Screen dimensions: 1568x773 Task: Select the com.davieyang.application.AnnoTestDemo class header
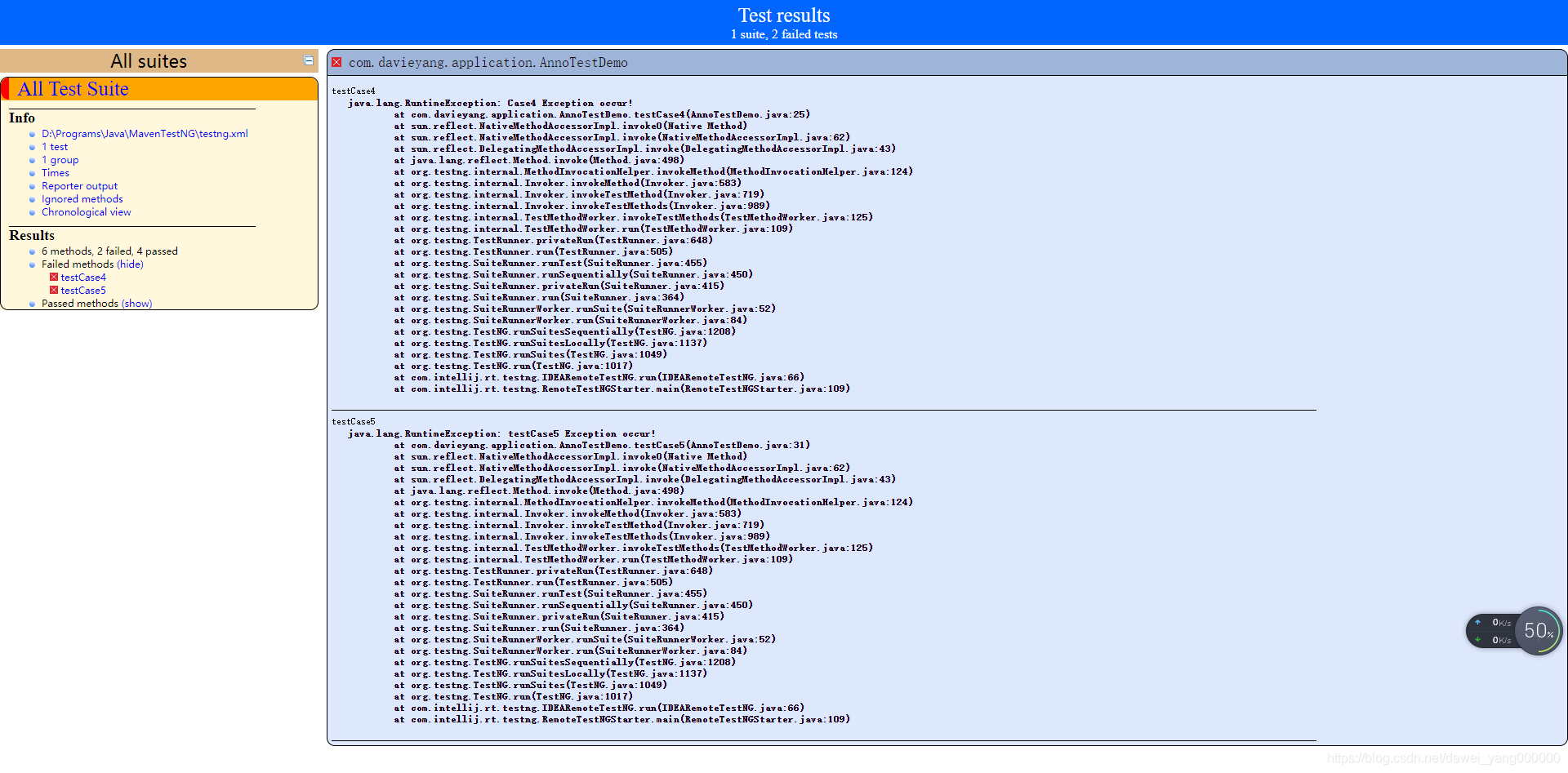click(488, 63)
